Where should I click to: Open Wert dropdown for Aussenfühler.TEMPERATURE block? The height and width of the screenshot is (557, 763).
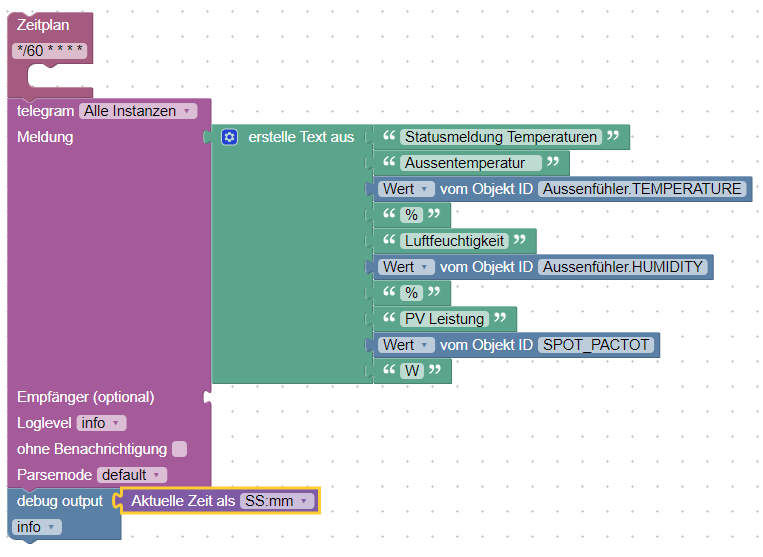pyautogui.click(x=406, y=189)
